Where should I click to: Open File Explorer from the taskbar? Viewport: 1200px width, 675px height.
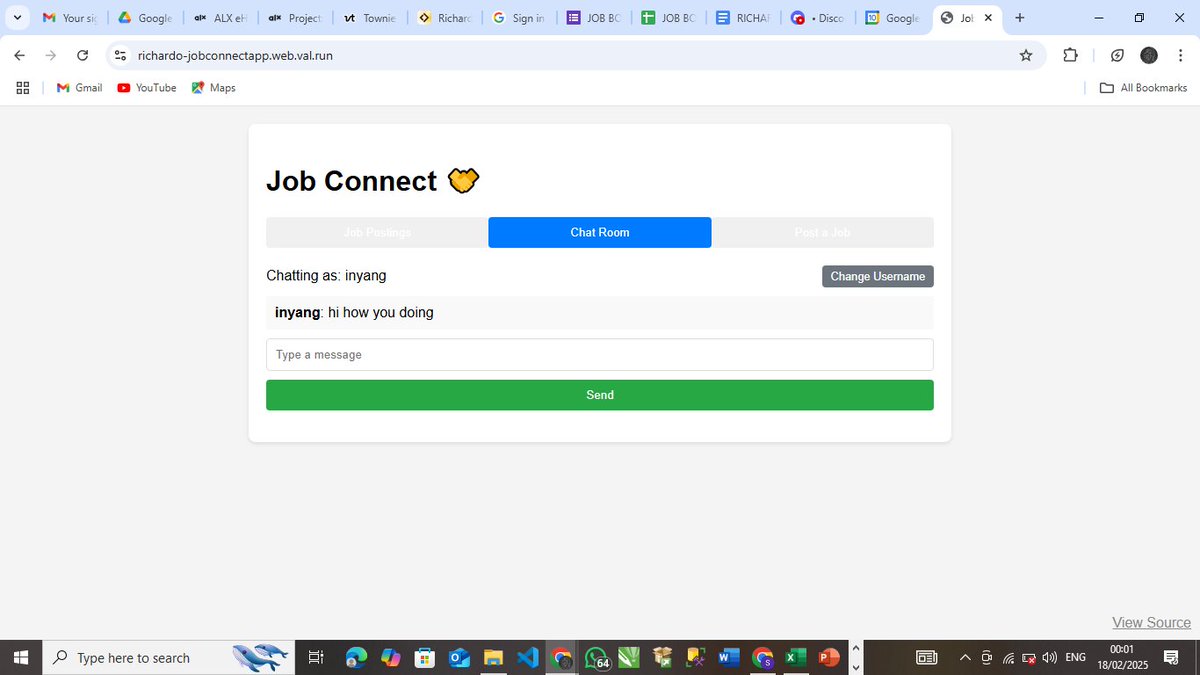493,657
